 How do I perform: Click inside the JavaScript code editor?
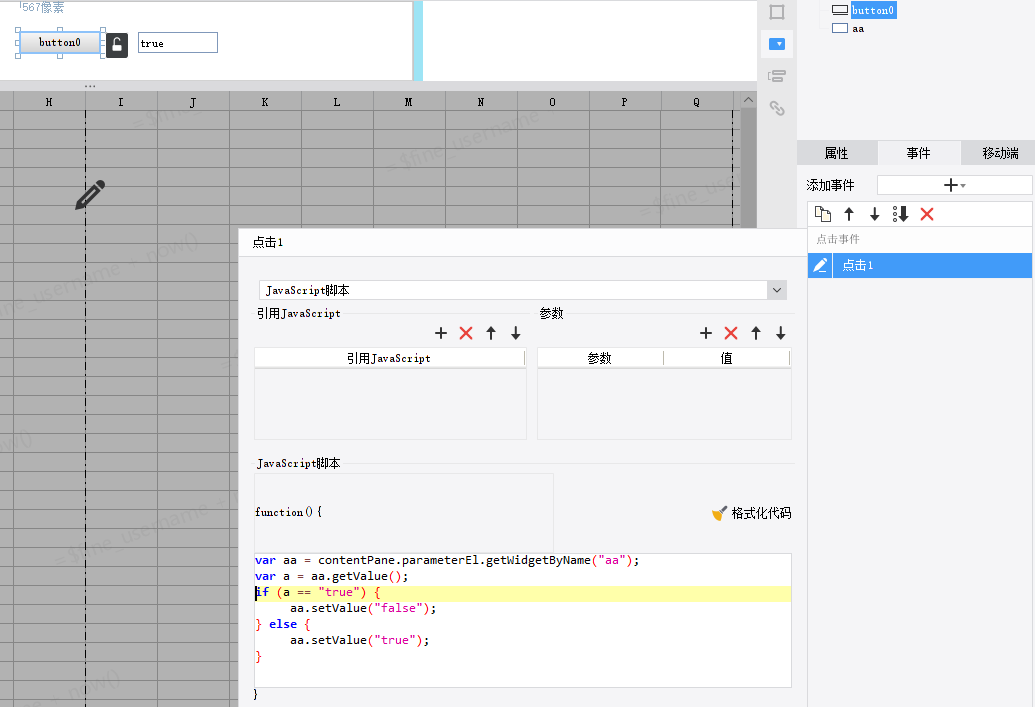click(523, 621)
